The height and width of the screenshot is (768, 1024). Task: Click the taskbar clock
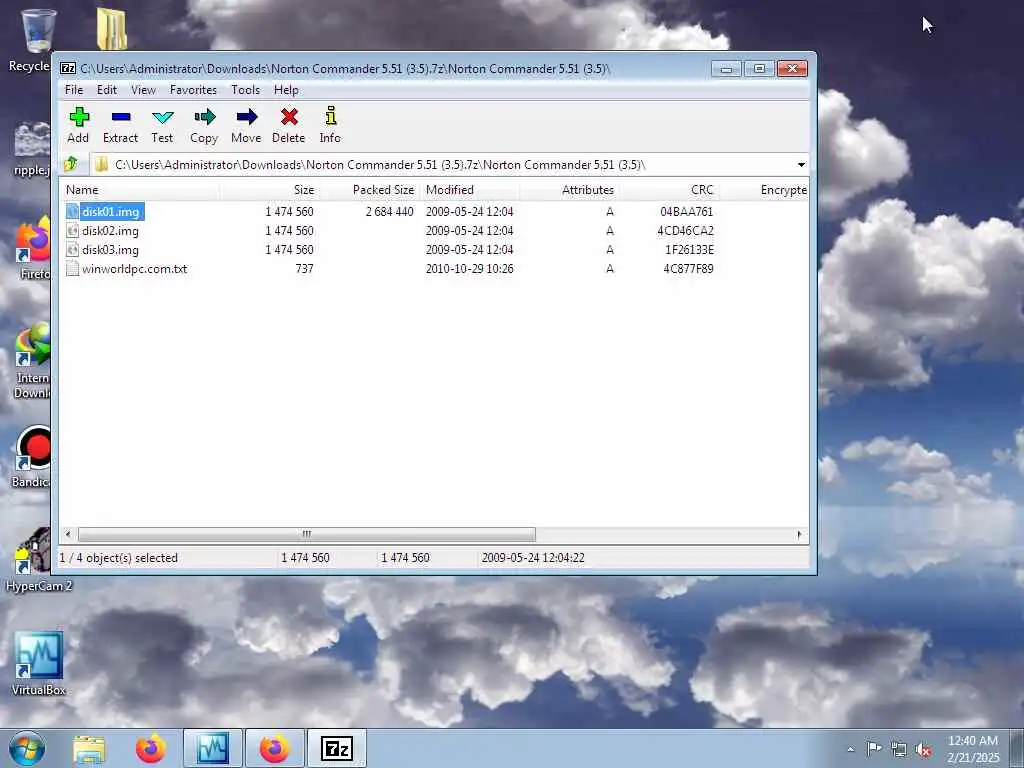[x=973, y=749]
